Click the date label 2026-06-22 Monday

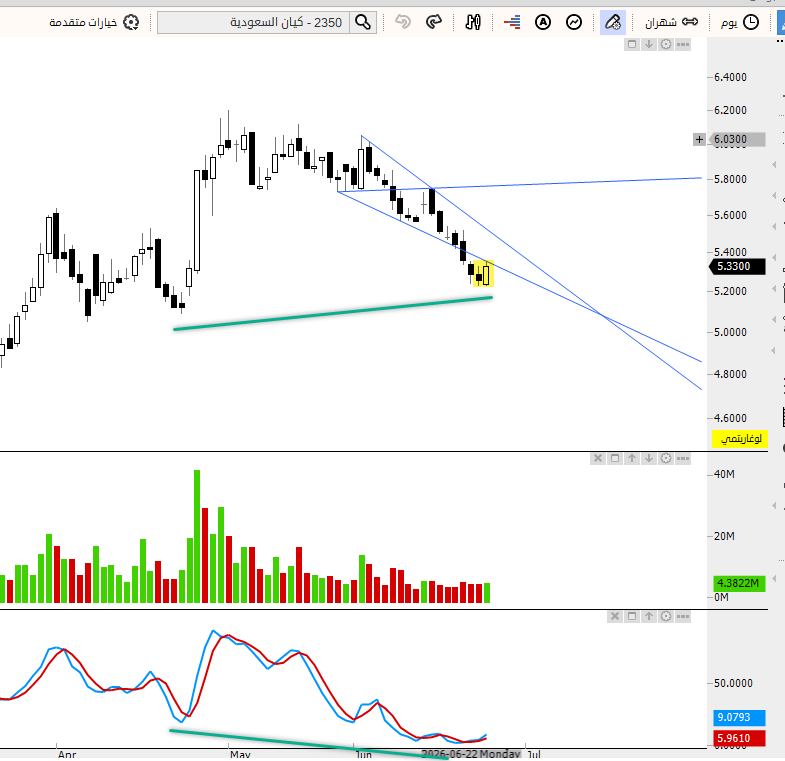pyautogui.click(x=471, y=754)
